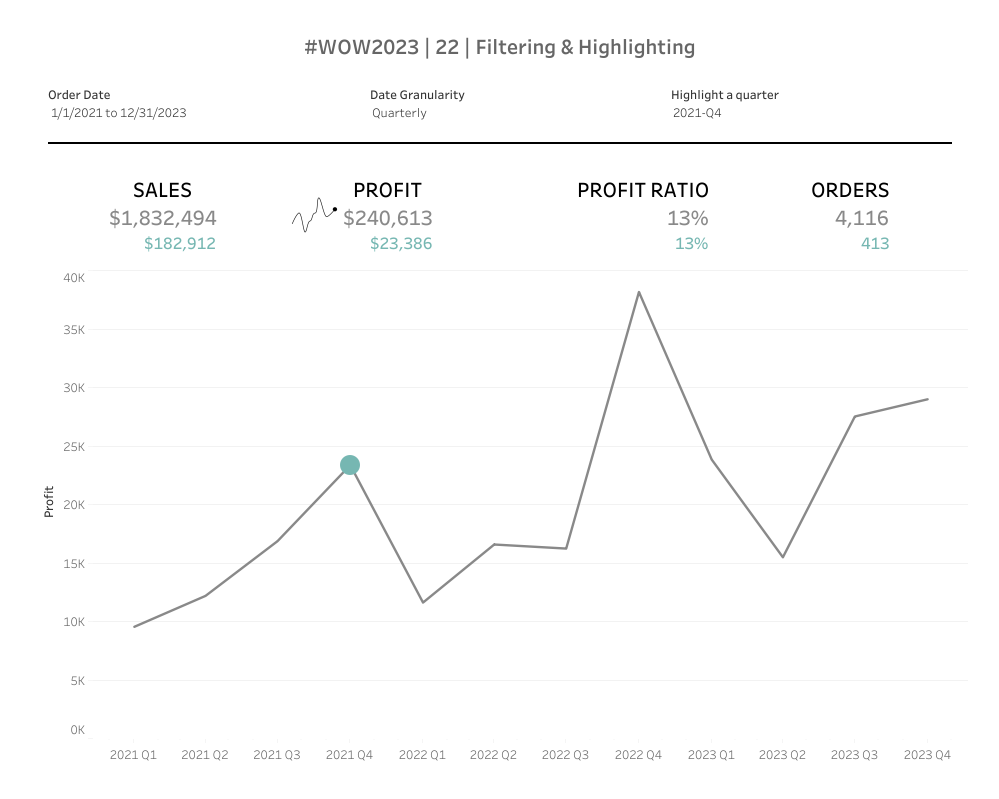The height and width of the screenshot is (799, 999).
Task: Click the total sales value $1,832,494
Action: point(162,218)
